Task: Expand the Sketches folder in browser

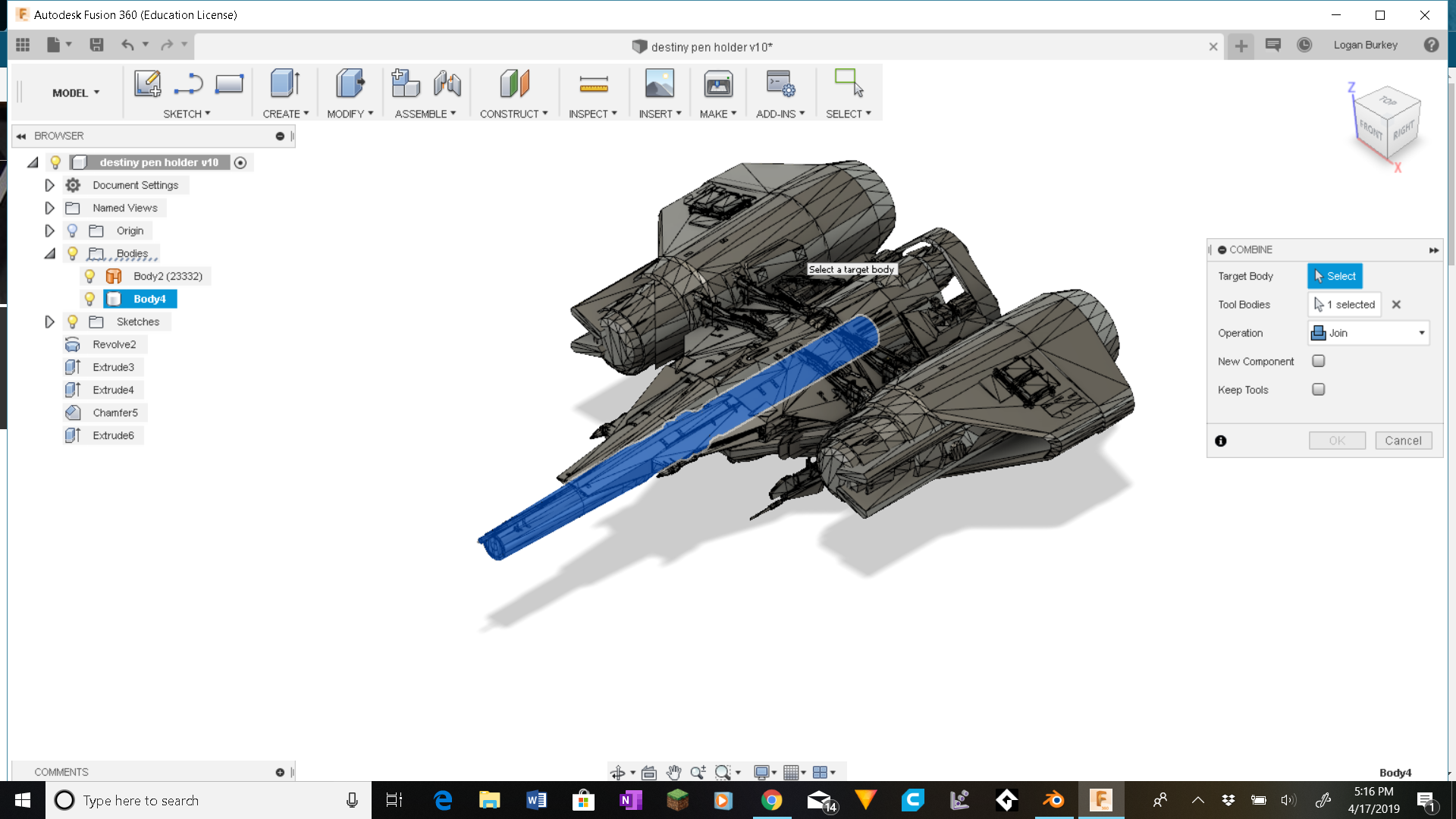Action: [49, 321]
